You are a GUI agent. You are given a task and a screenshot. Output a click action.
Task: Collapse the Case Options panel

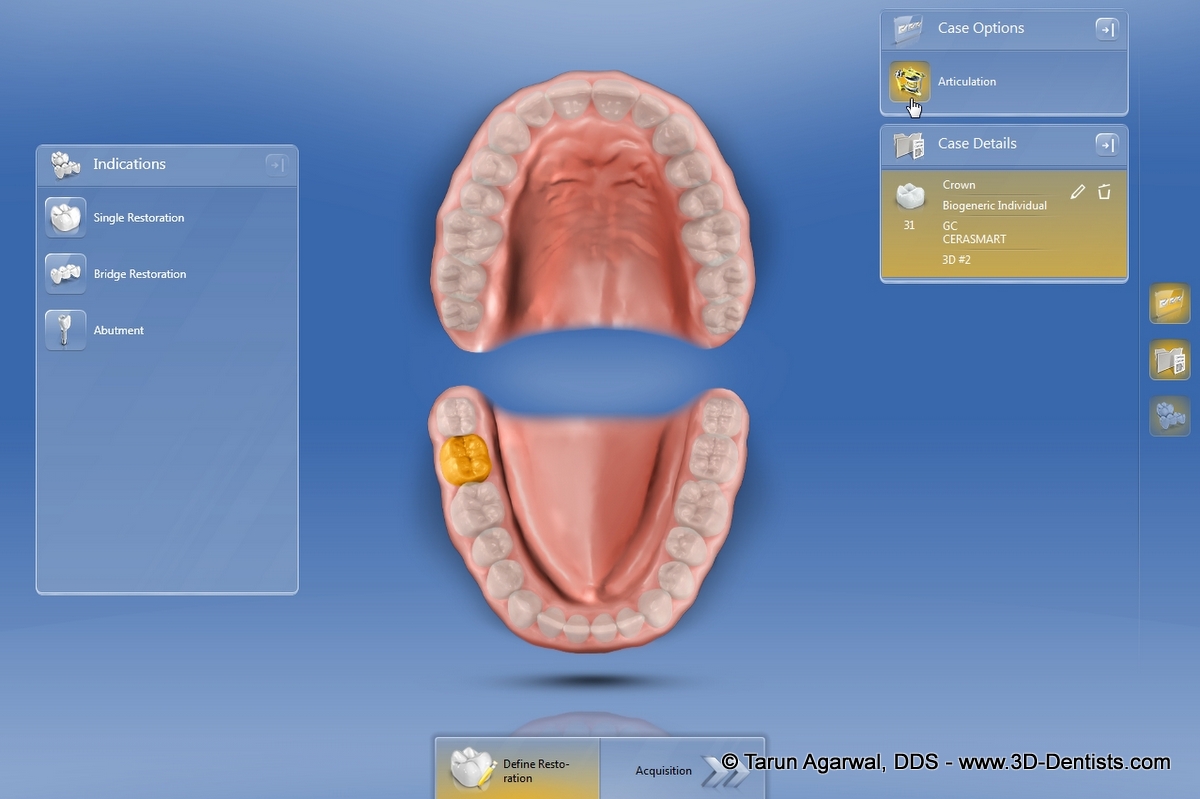point(1106,30)
